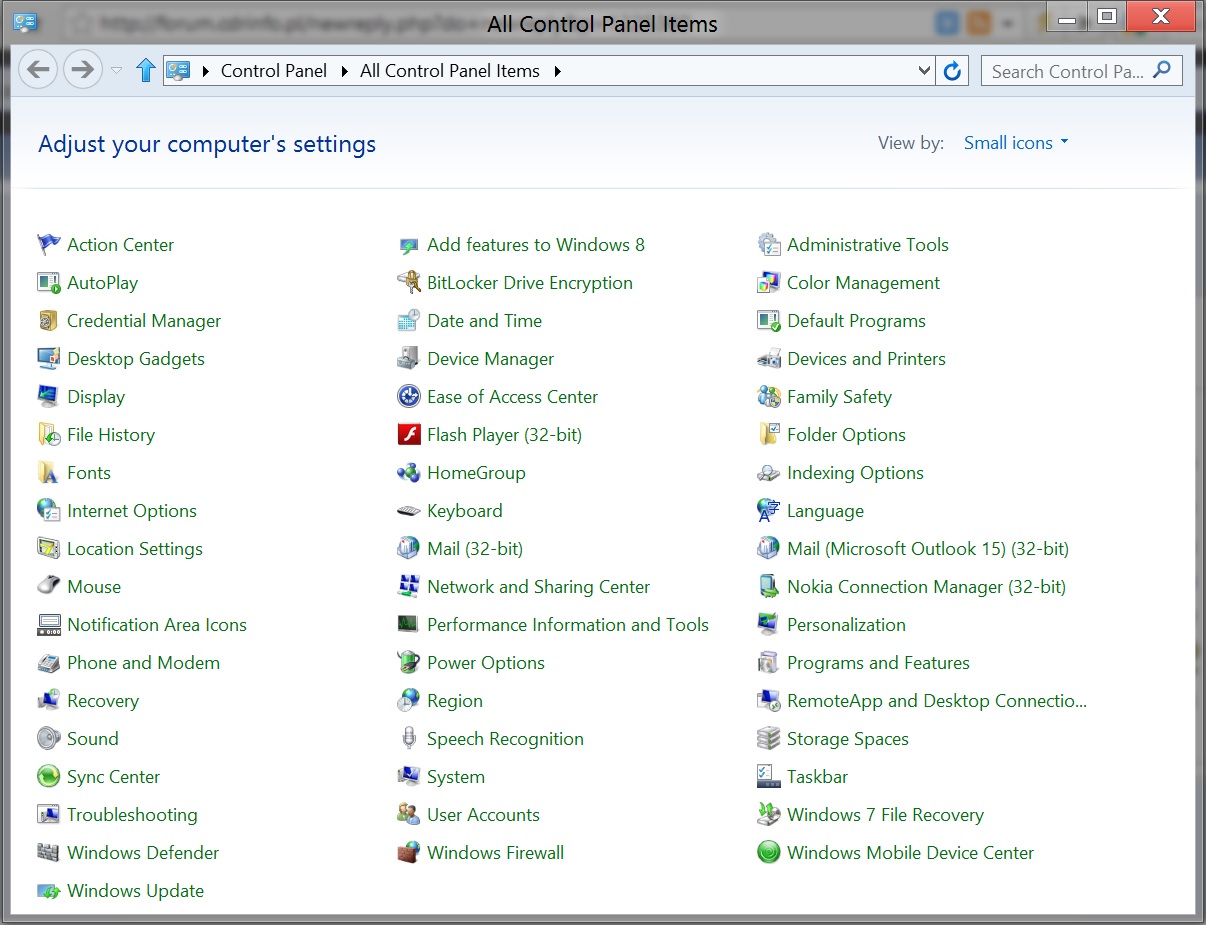Click the Action Center flag icon

[48, 244]
